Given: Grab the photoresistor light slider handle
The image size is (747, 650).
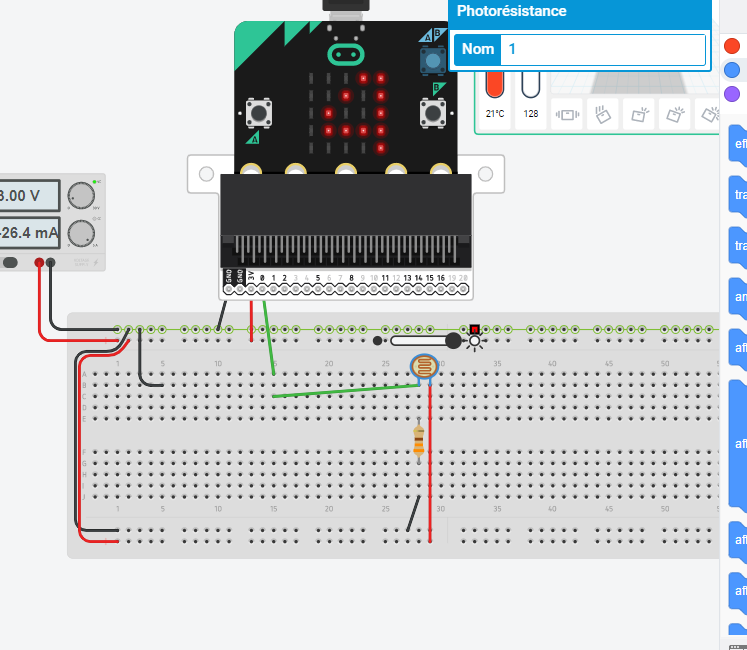Looking at the screenshot, I should tap(453, 340).
